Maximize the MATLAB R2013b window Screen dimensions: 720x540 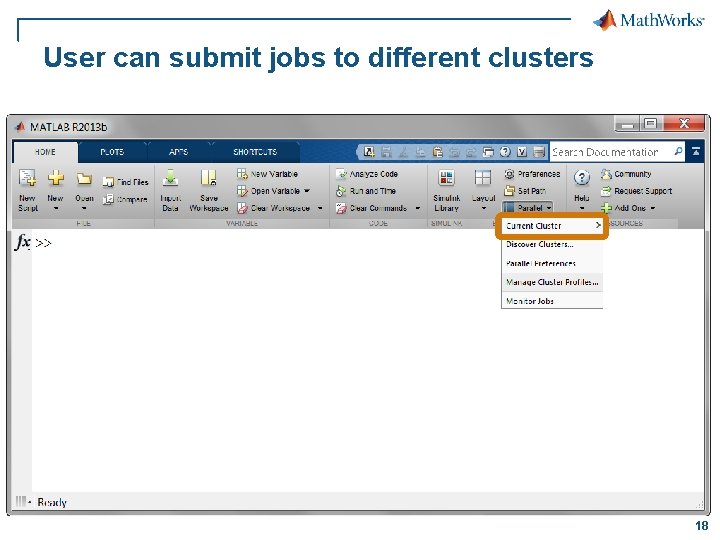tap(650, 124)
